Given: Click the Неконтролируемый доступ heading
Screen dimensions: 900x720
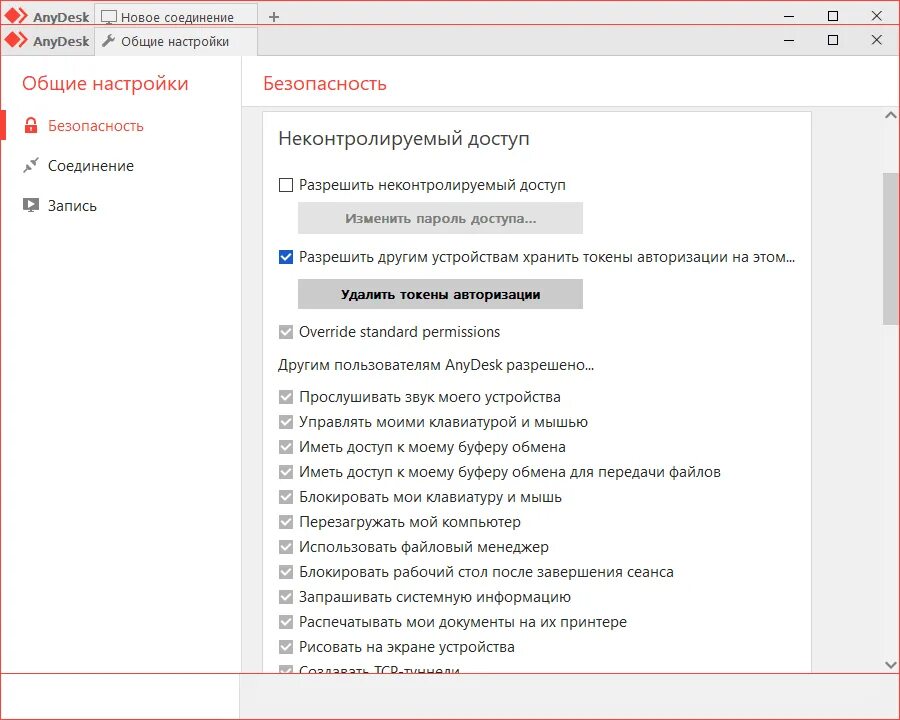Looking at the screenshot, I should pyautogui.click(x=404, y=138).
